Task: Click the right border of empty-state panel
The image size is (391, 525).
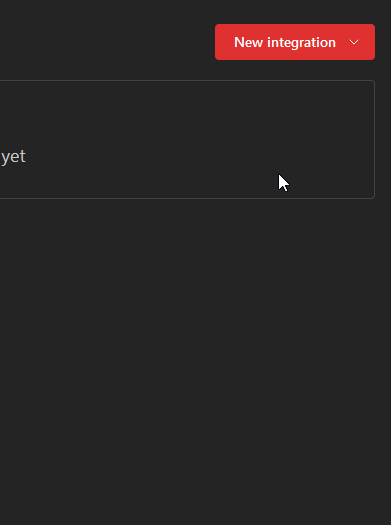Action: (375, 139)
